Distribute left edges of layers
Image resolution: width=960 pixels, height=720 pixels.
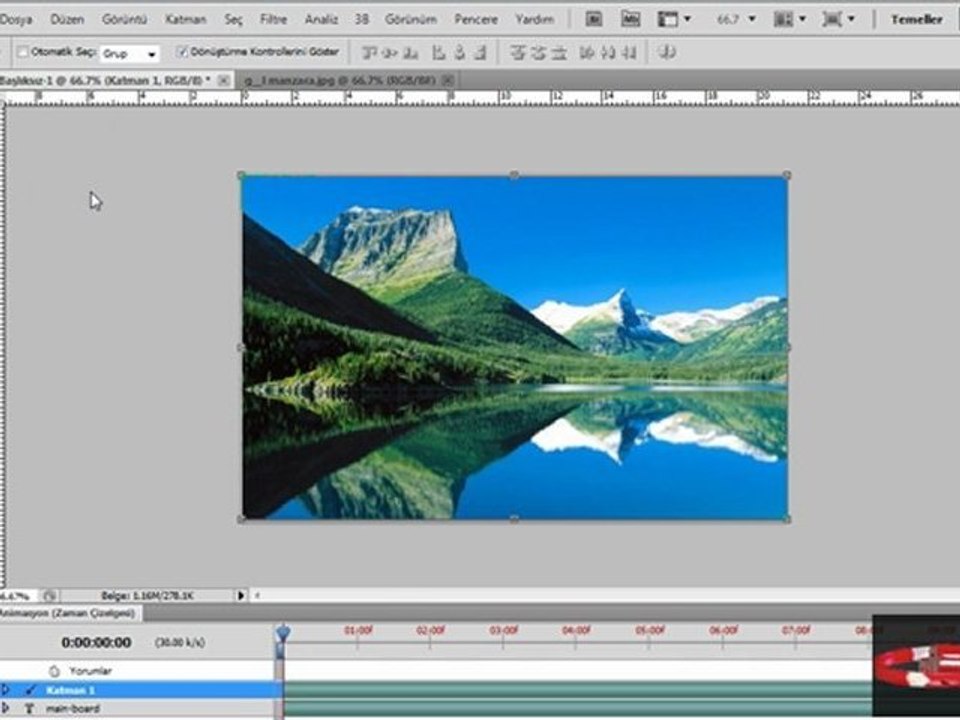(x=587, y=53)
